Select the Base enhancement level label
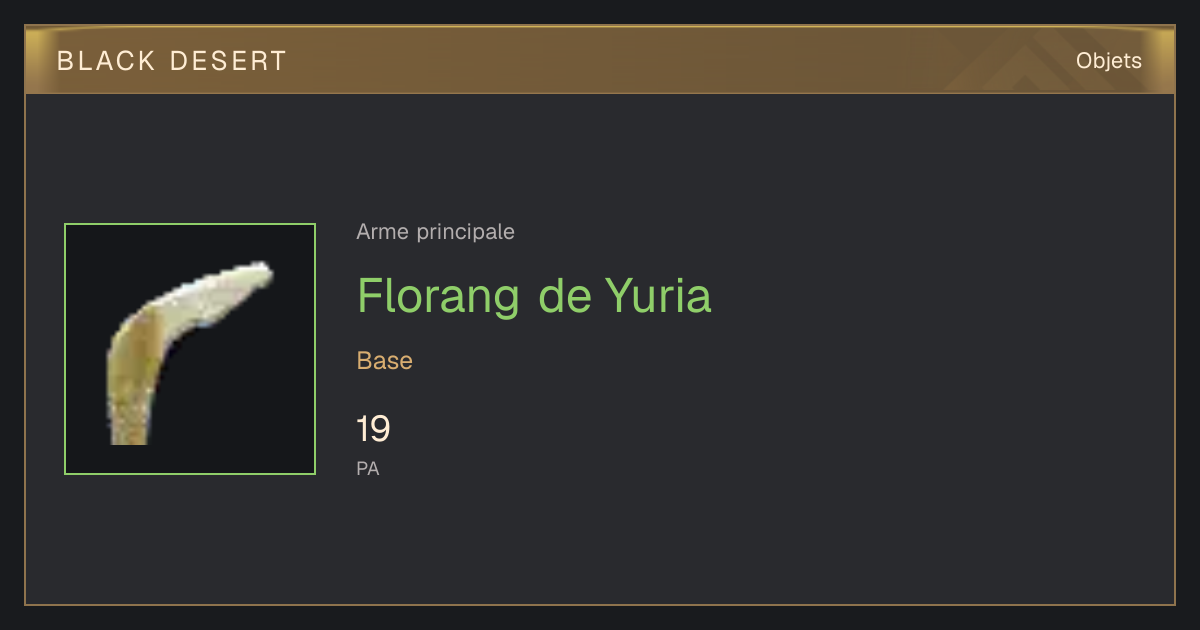The width and height of the screenshot is (1200, 630). tap(385, 361)
